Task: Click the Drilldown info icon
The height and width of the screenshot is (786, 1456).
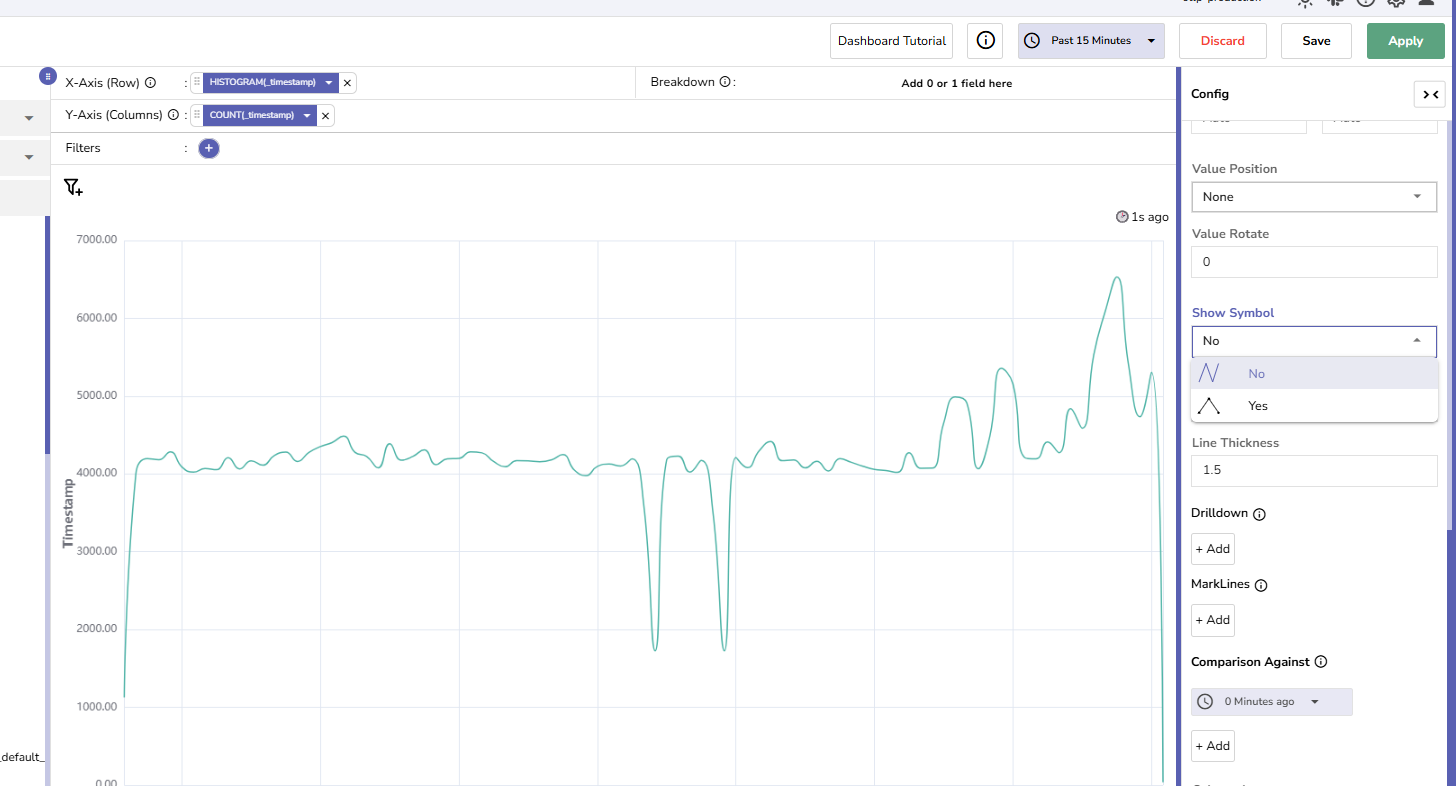Action: (x=1259, y=514)
